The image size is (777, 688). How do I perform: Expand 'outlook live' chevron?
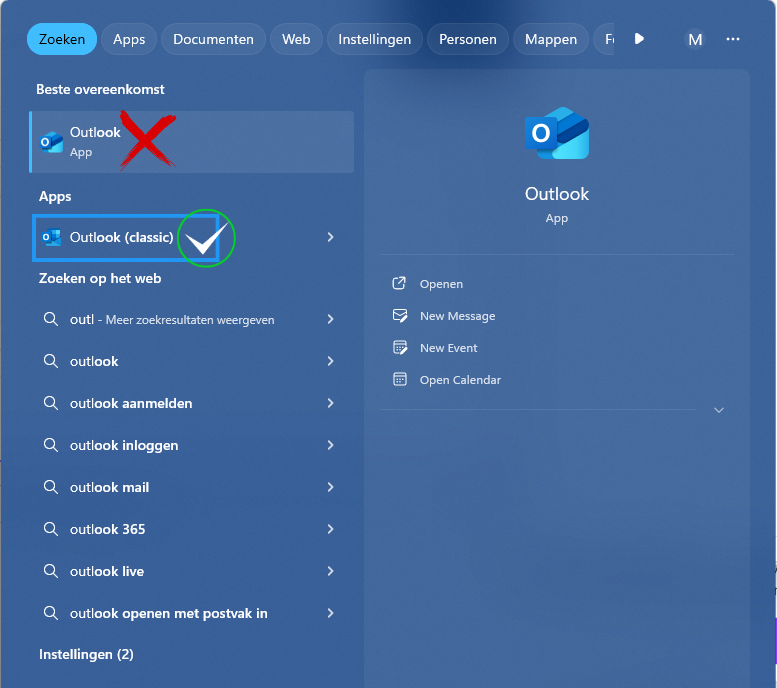point(331,571)
